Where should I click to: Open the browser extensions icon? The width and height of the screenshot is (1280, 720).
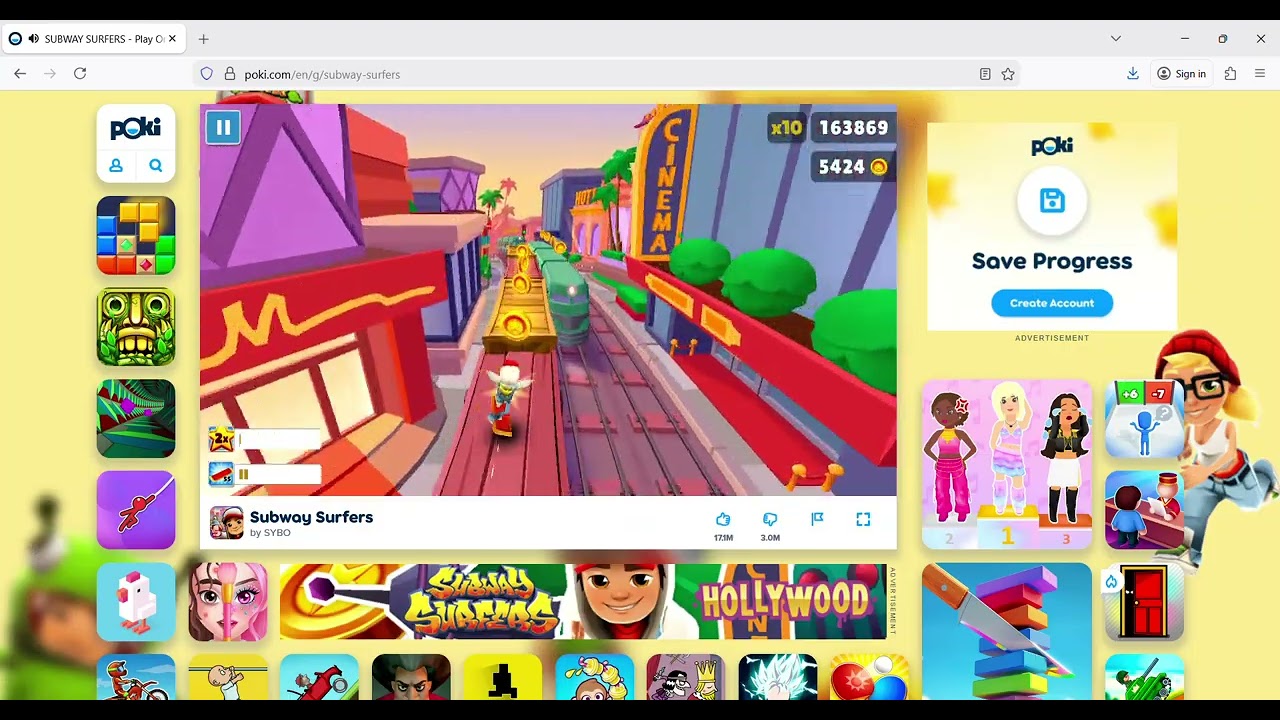click(x=1230, y=74)
